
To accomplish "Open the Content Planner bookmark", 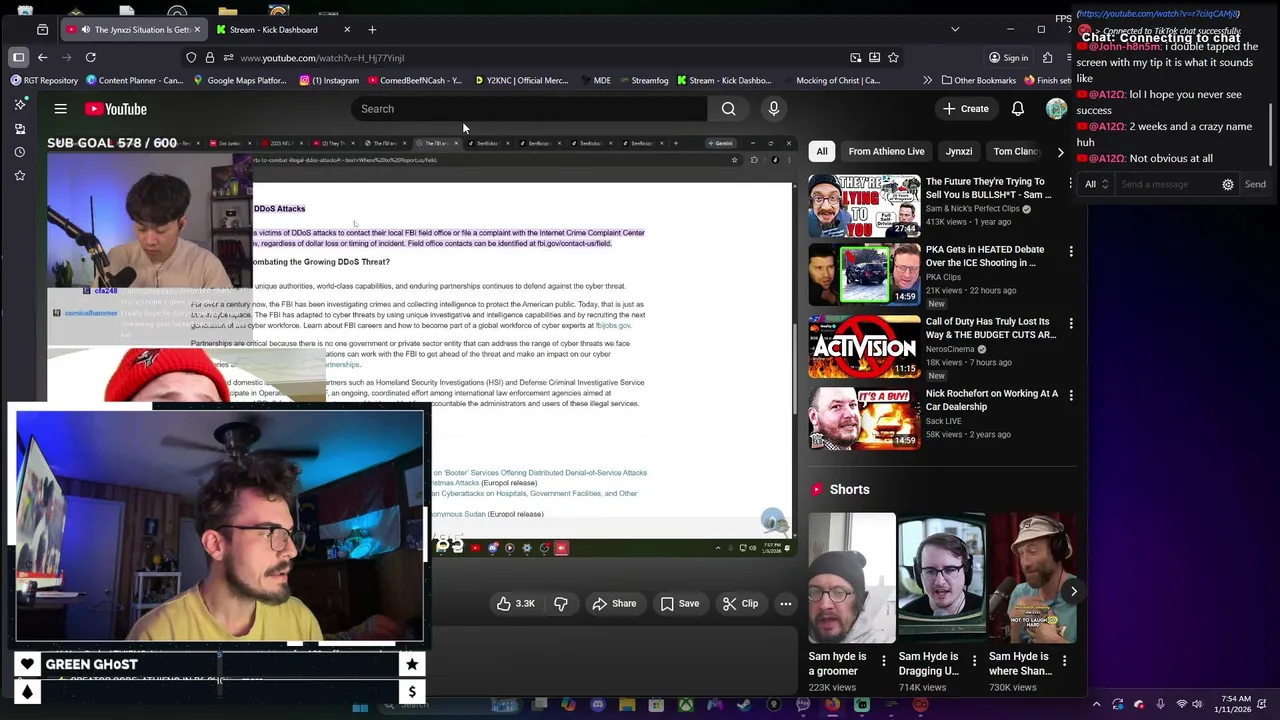I will coord(134,80).
